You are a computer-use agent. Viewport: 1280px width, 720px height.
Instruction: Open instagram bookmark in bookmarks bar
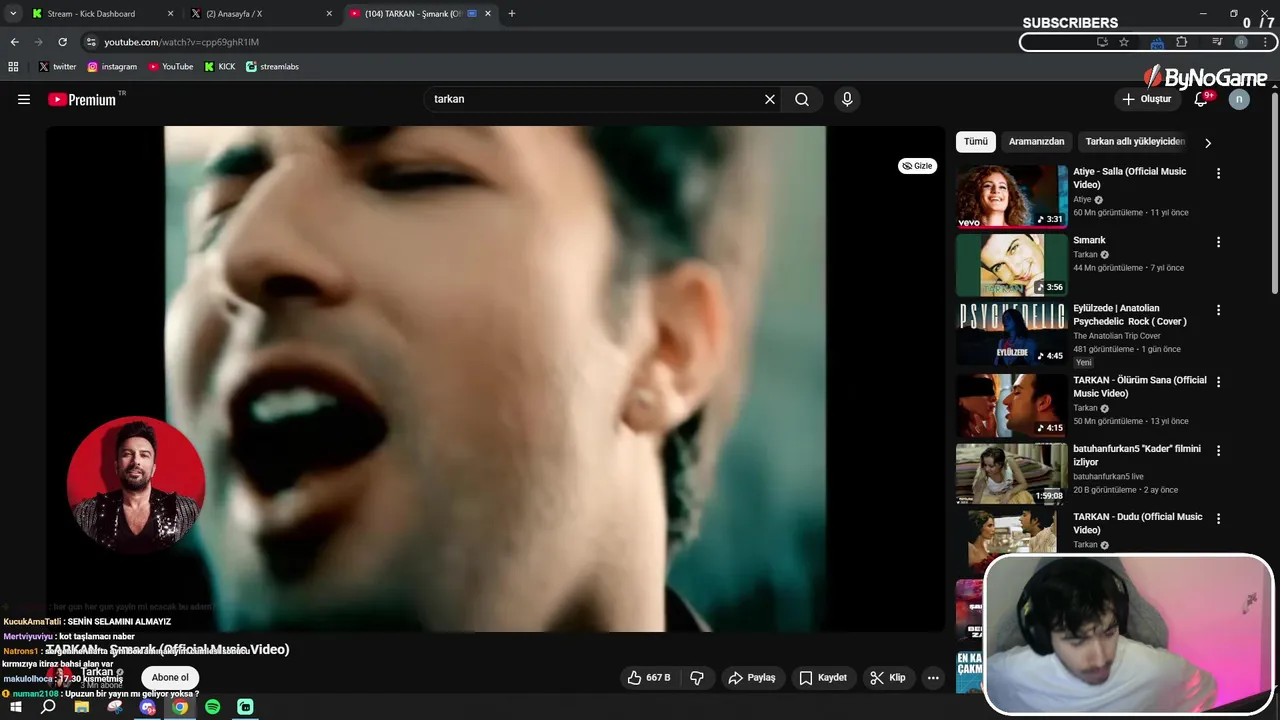112,67
